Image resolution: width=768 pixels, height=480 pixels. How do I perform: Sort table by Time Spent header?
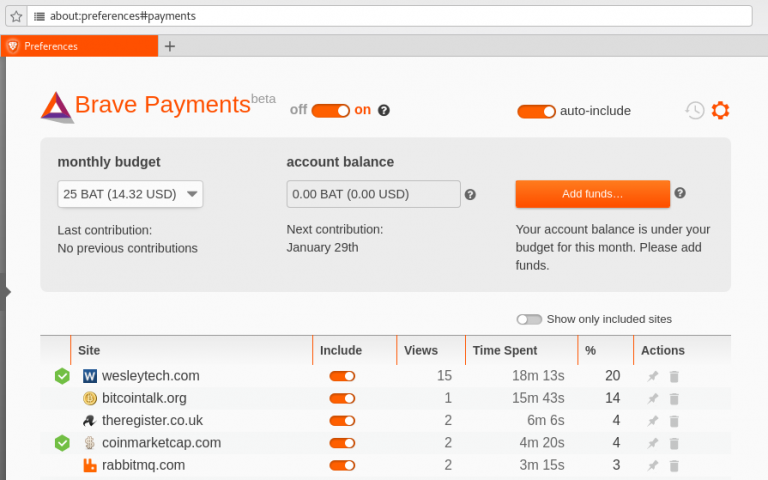click(505, 350)
